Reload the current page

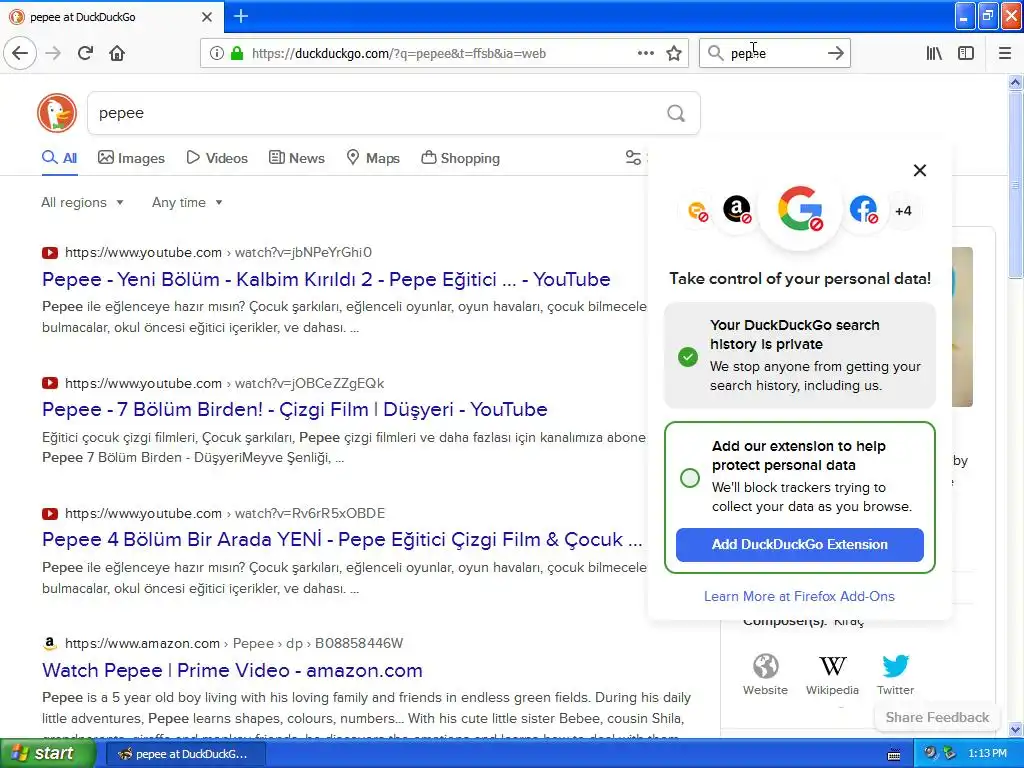pos(85,53)
